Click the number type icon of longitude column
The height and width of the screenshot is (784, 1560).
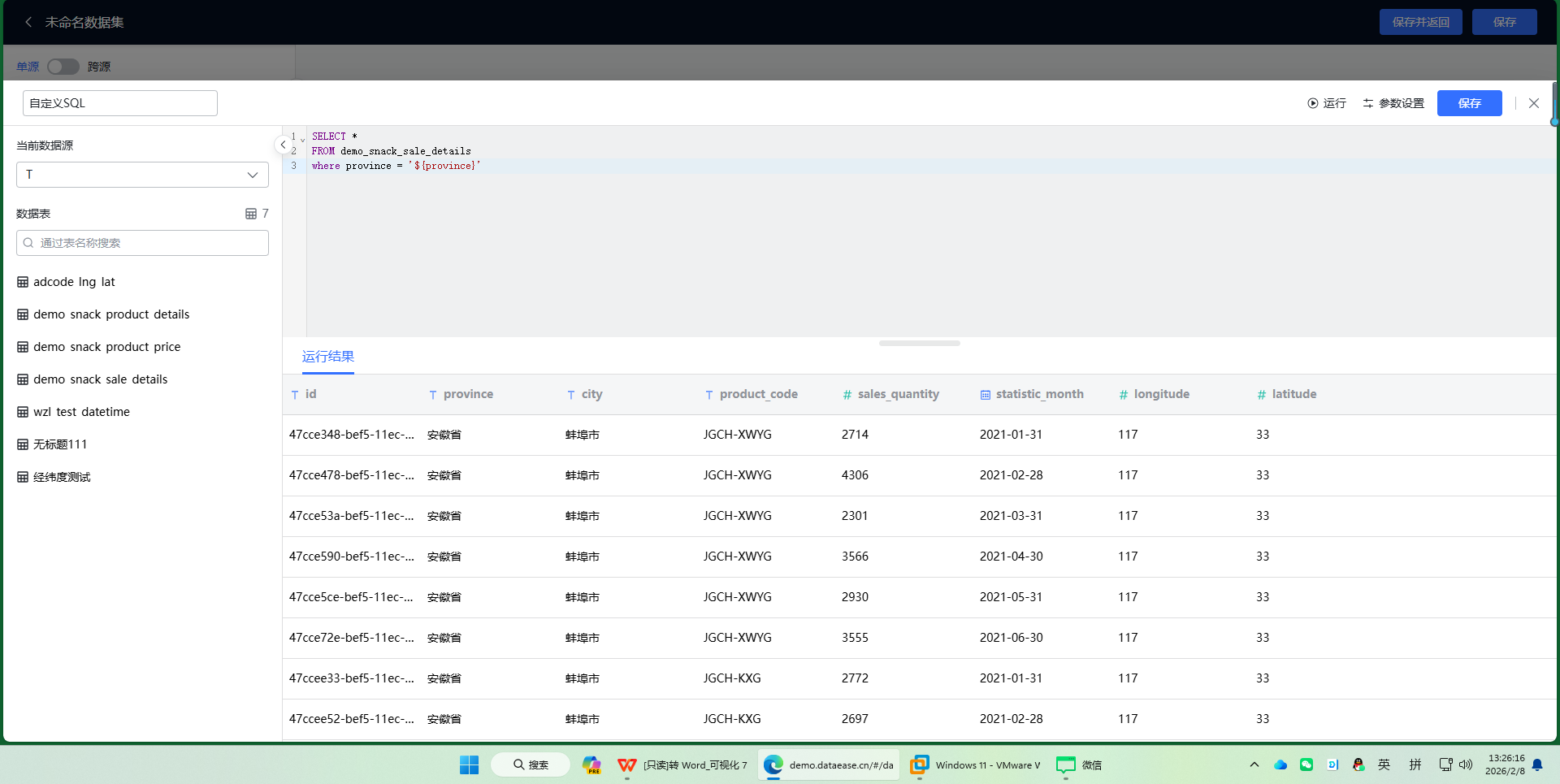(x=1124, y=395)
